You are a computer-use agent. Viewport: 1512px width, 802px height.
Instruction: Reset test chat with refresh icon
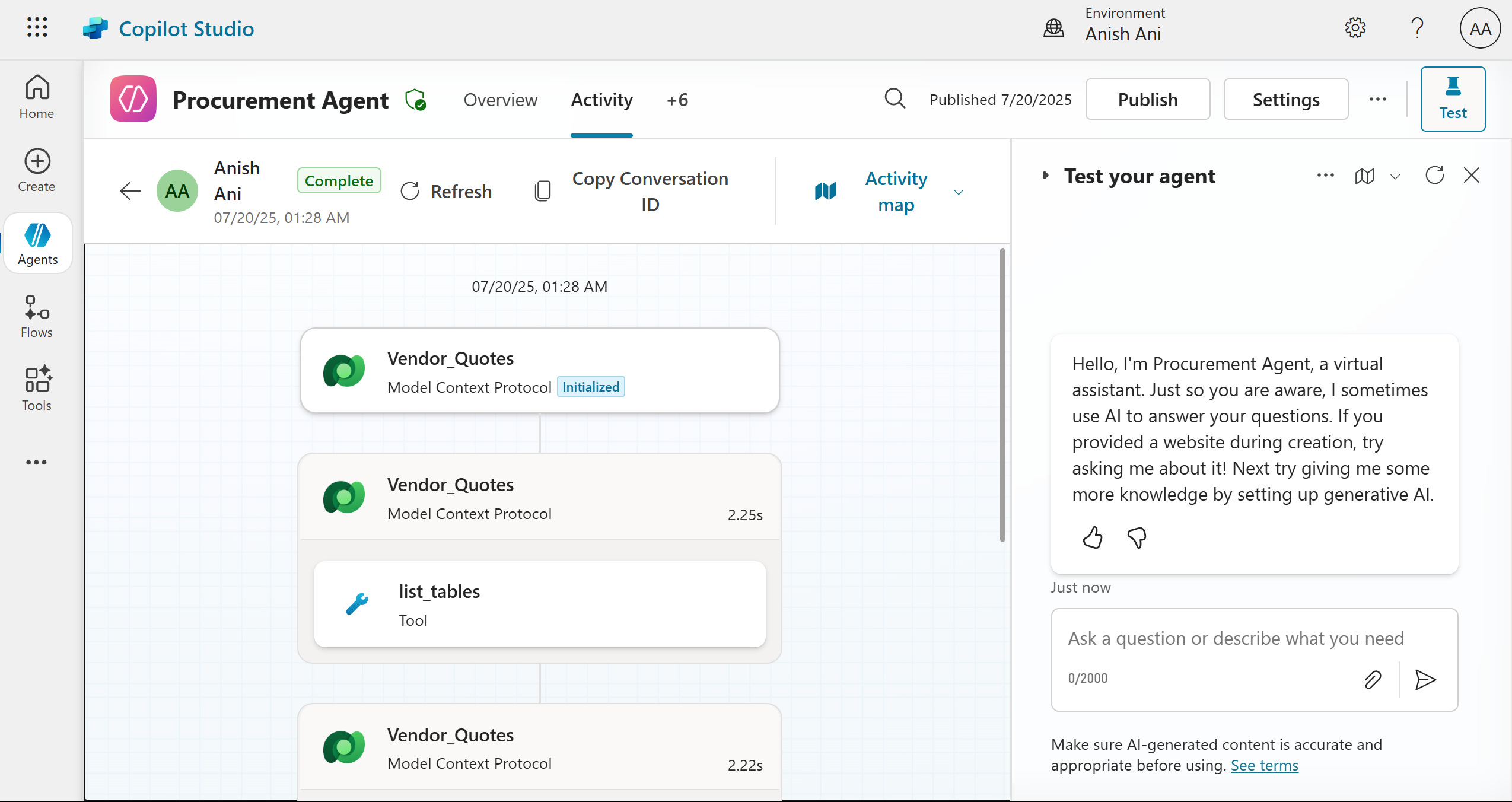click(x=1434, y=176)
